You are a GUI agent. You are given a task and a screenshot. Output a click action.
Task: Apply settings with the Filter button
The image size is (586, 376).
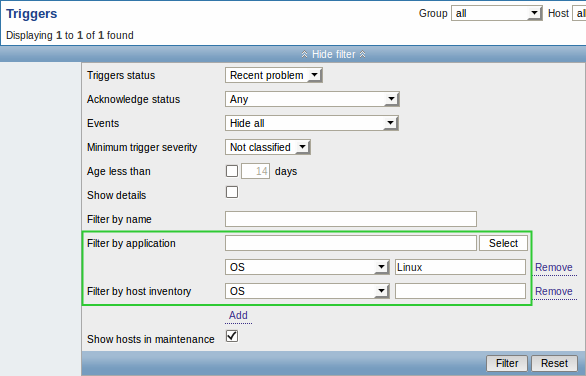click(507, 363)
